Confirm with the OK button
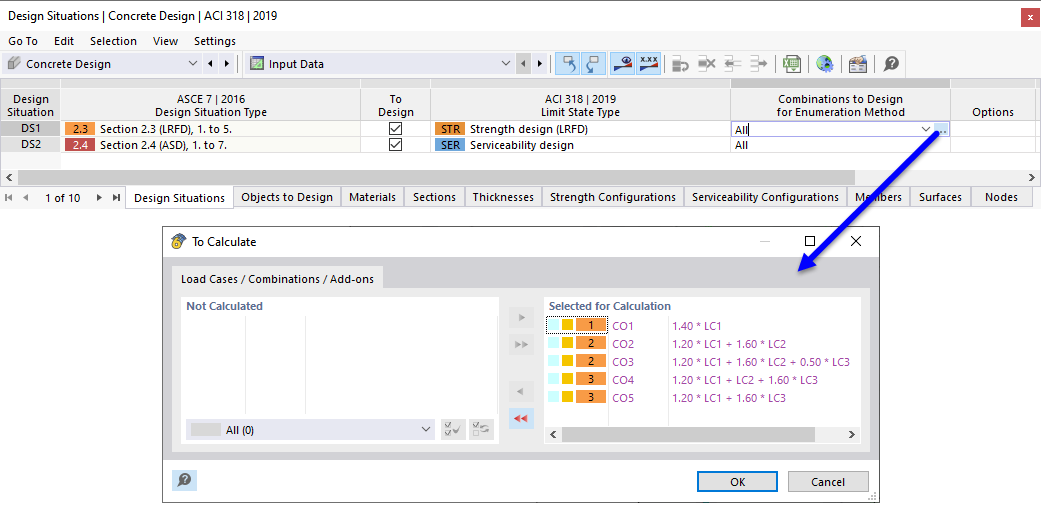The image size is (1041, 512). pyautogui.click(x=738, y=482)
